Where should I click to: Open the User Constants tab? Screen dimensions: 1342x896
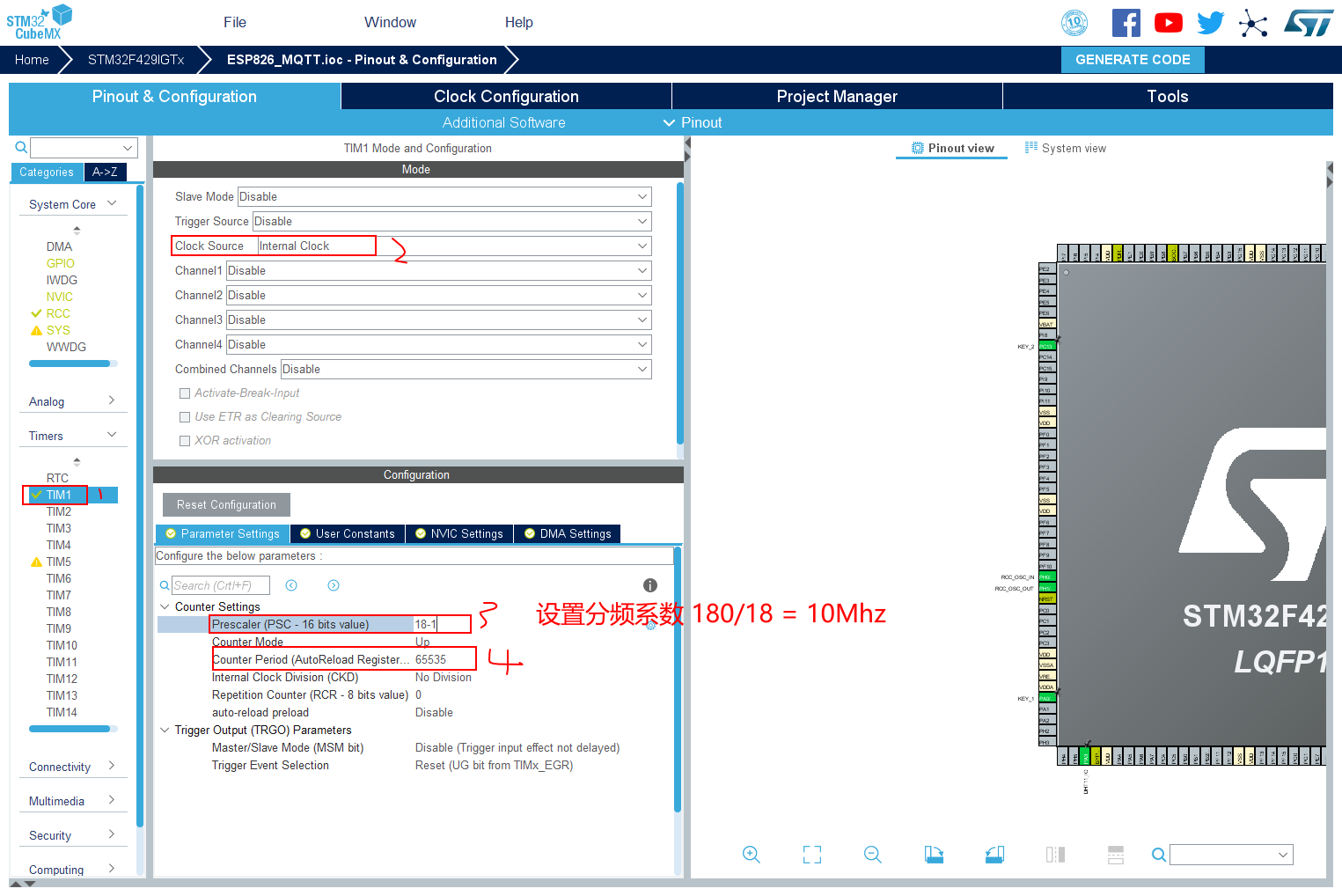click(348, 533)
